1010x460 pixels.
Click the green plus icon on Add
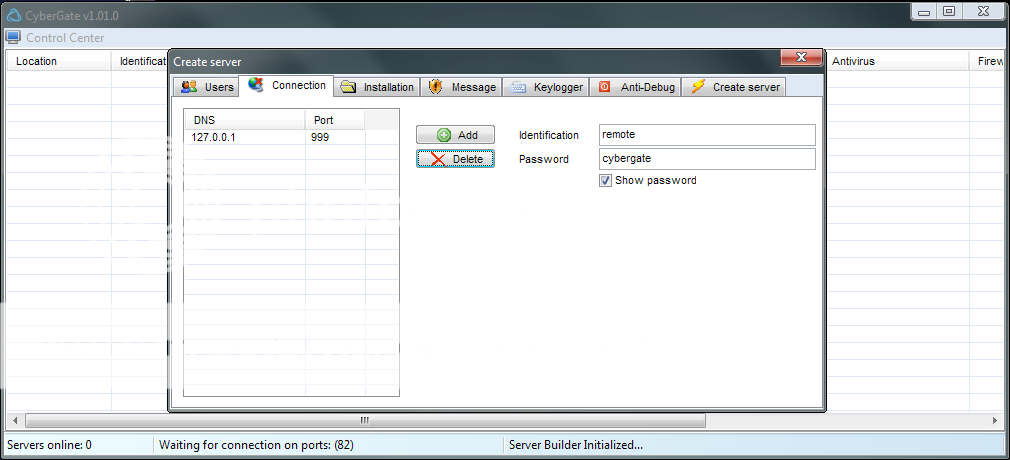click(x=444, y=135)
